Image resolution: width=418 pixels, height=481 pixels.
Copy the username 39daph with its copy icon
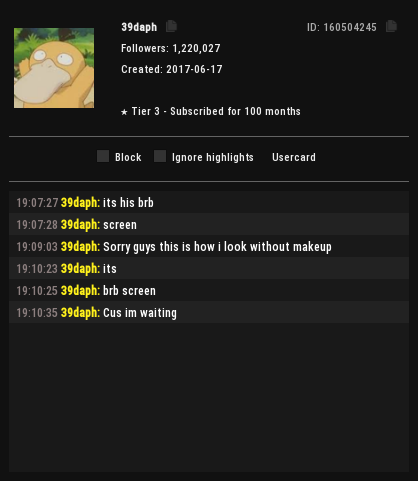point(171,26)
